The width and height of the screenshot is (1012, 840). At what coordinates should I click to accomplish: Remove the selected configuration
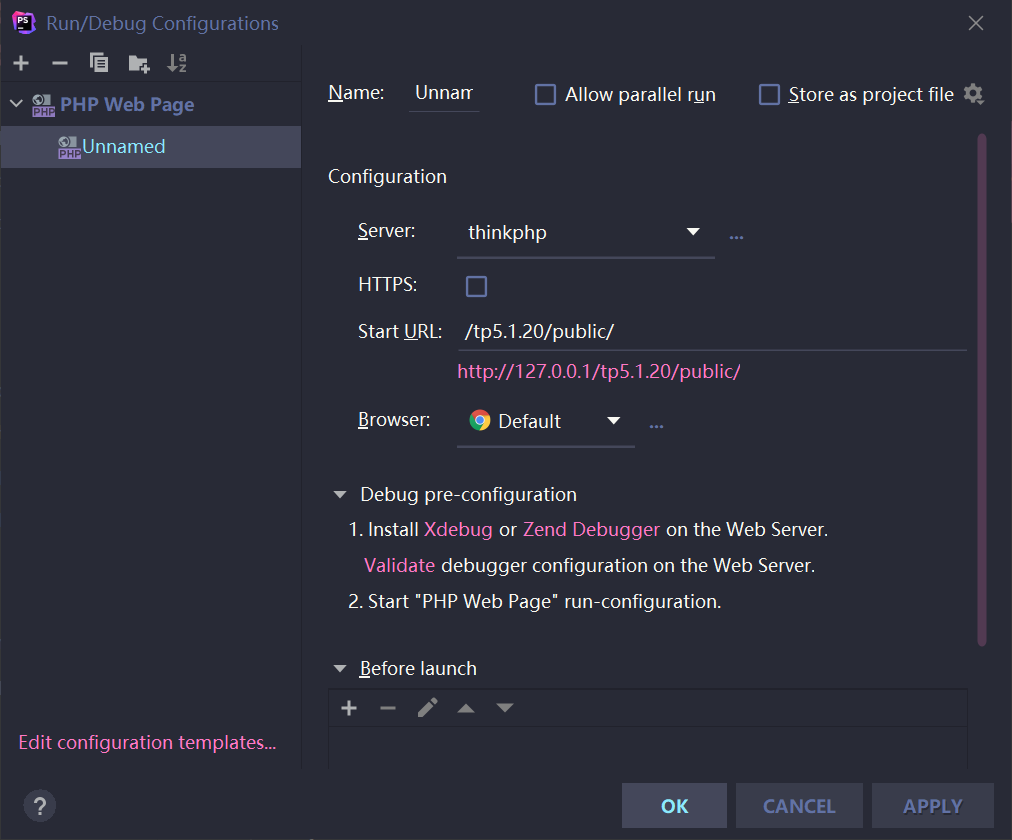pos(59,62)
